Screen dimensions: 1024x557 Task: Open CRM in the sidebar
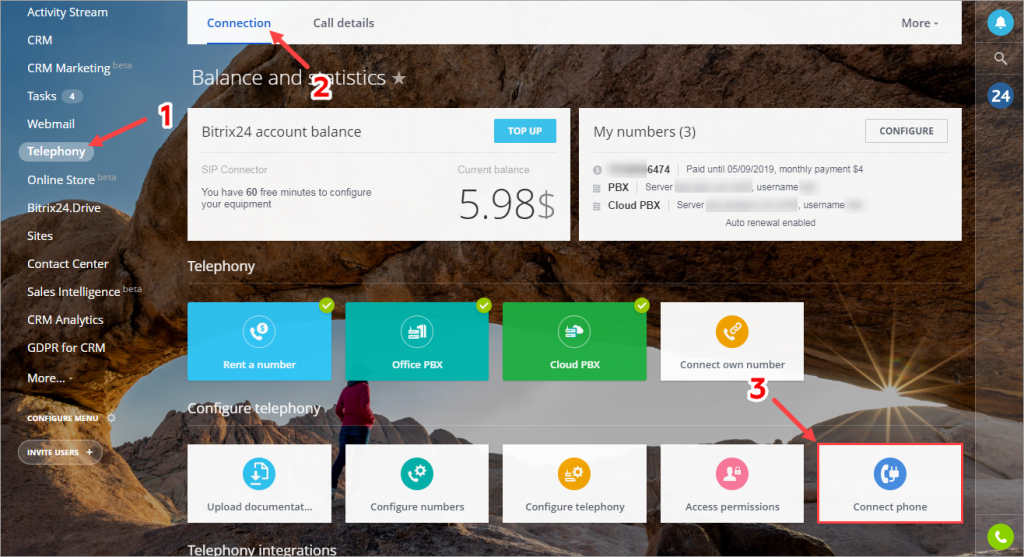(39, 40)
